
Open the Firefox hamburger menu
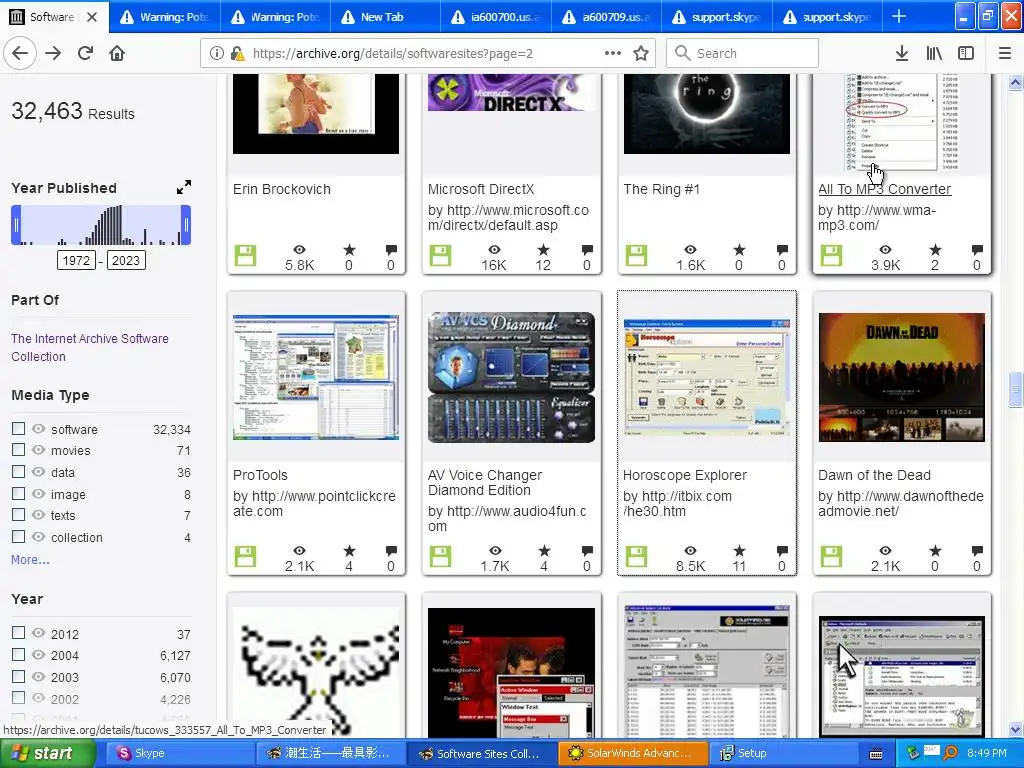click(1004, 54)
